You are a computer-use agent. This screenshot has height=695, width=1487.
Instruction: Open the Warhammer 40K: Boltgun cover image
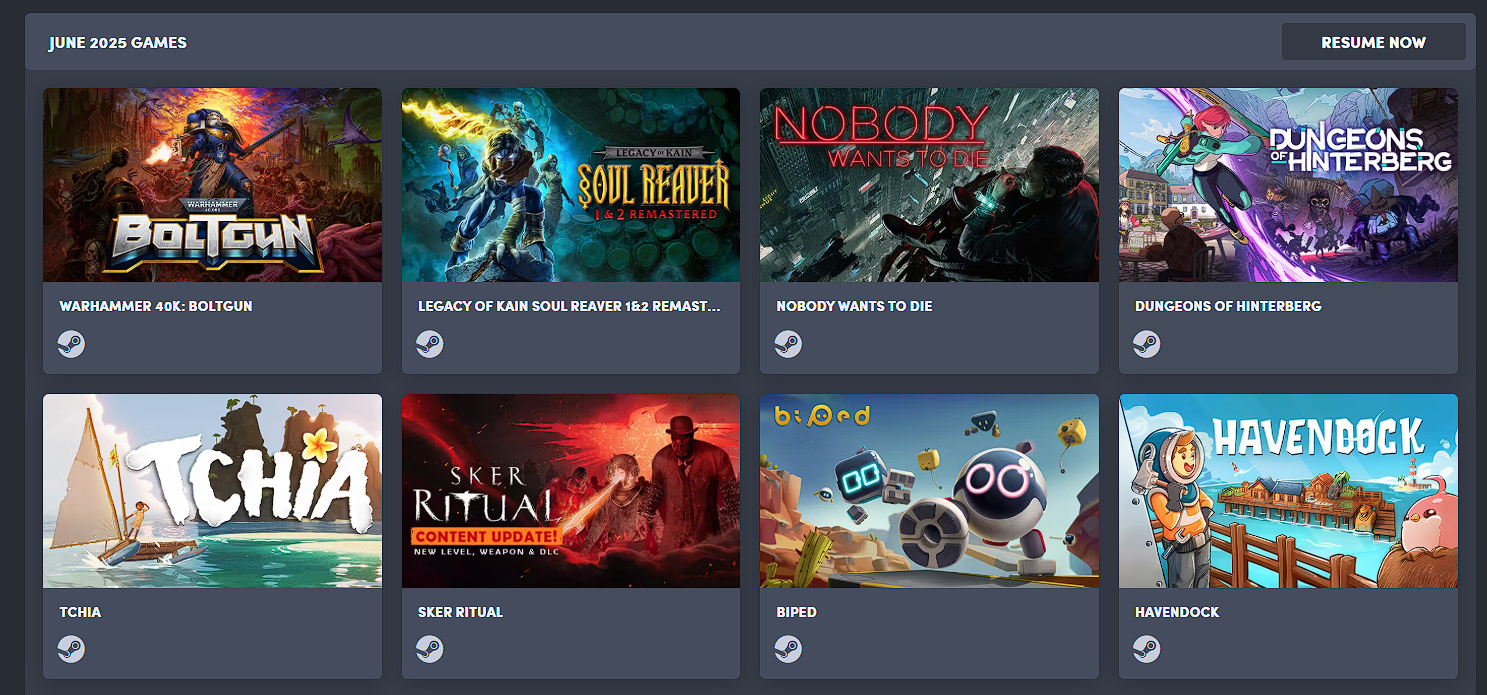click(212, 185)
